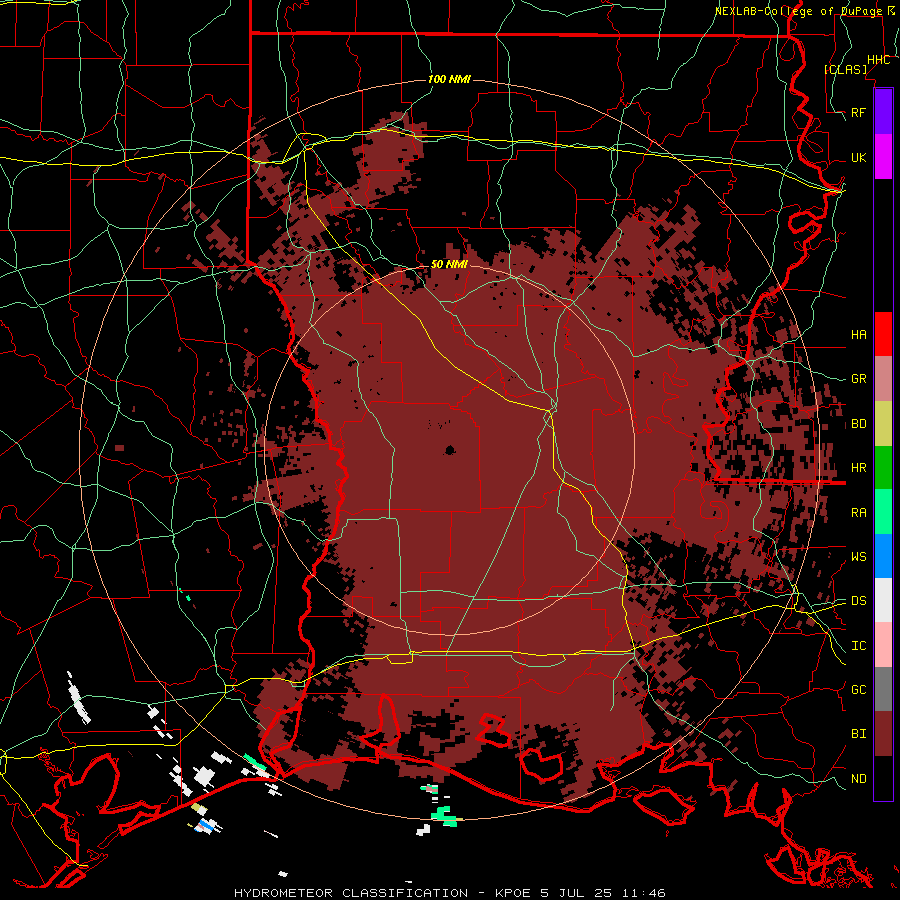The width and height of the screenshot is (900, 900).
Task: Click the red HA legend color swatch
Action: 883,334
